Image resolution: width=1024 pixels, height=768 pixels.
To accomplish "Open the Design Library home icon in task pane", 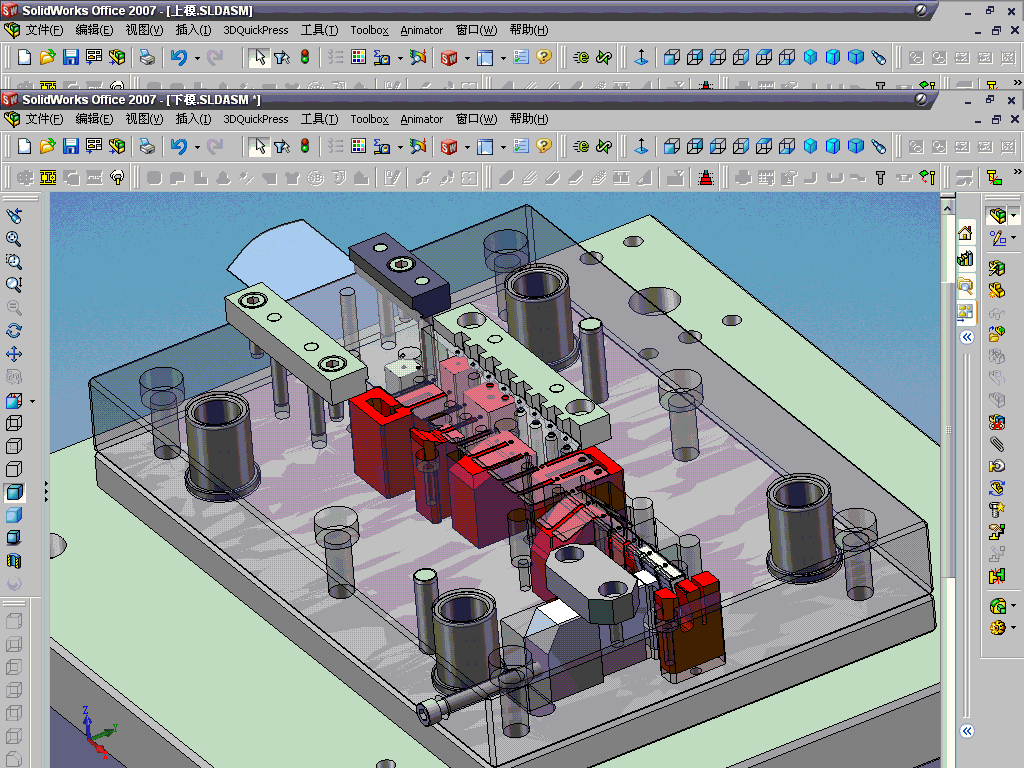I will 965,233.
